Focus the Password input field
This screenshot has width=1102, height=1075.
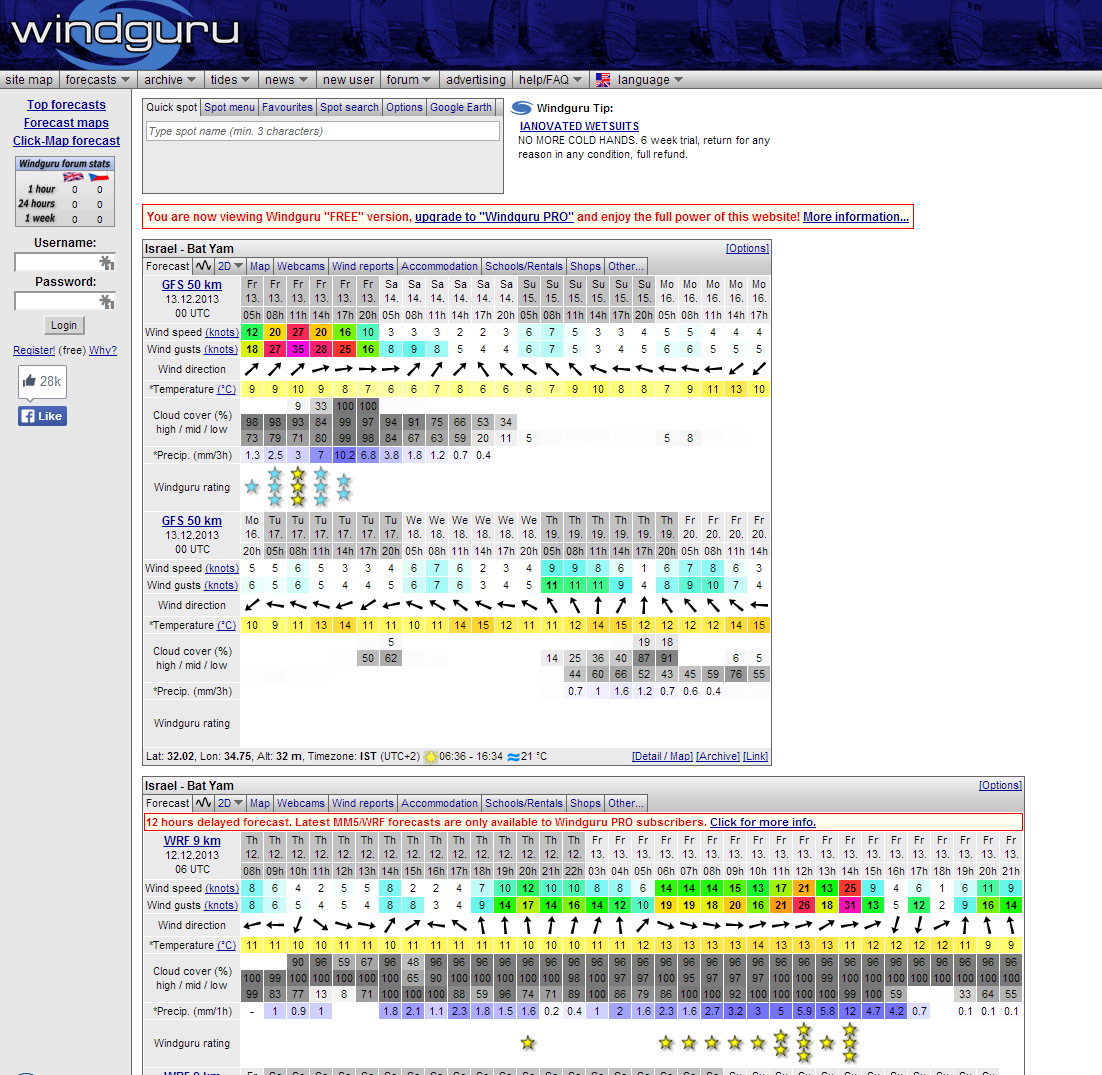click(x=65, y=302)
